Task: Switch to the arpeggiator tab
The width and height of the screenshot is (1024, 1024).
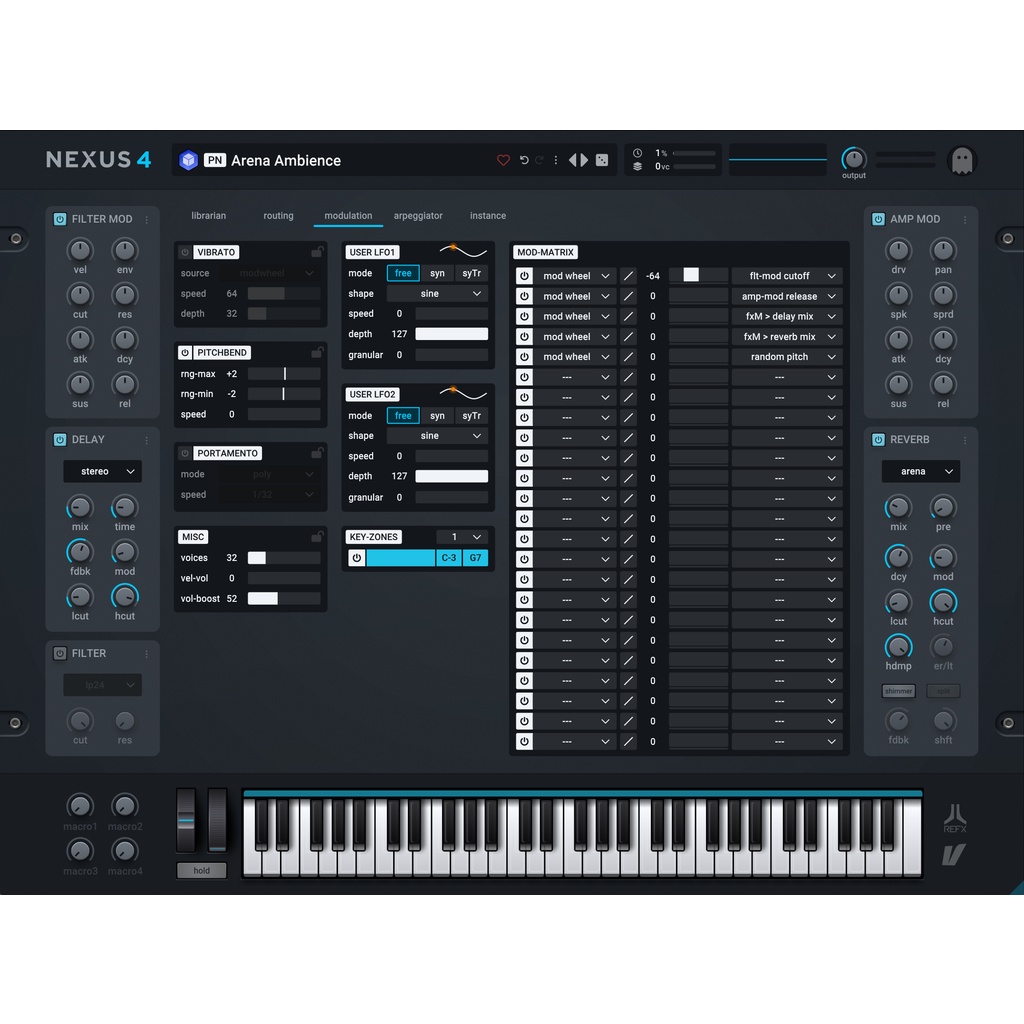Action: (418, 216)
